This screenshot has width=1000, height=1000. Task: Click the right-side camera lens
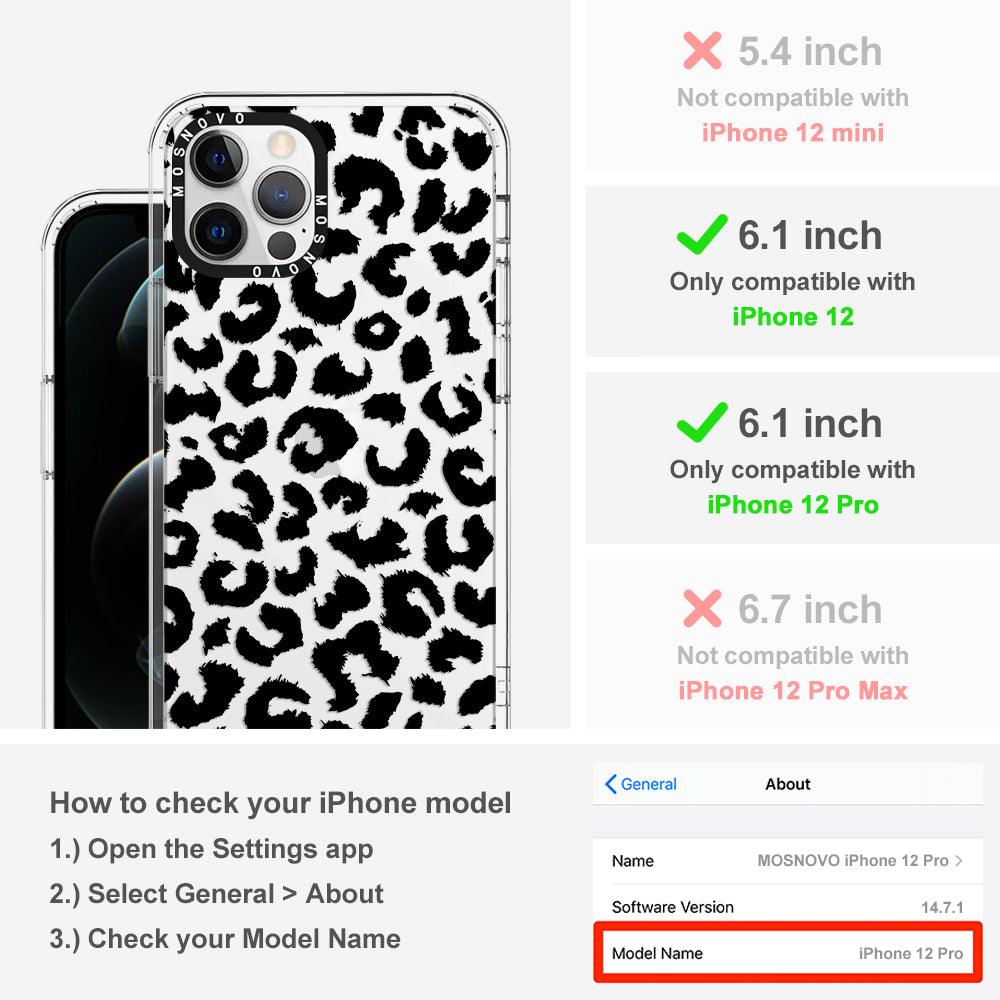281,195
